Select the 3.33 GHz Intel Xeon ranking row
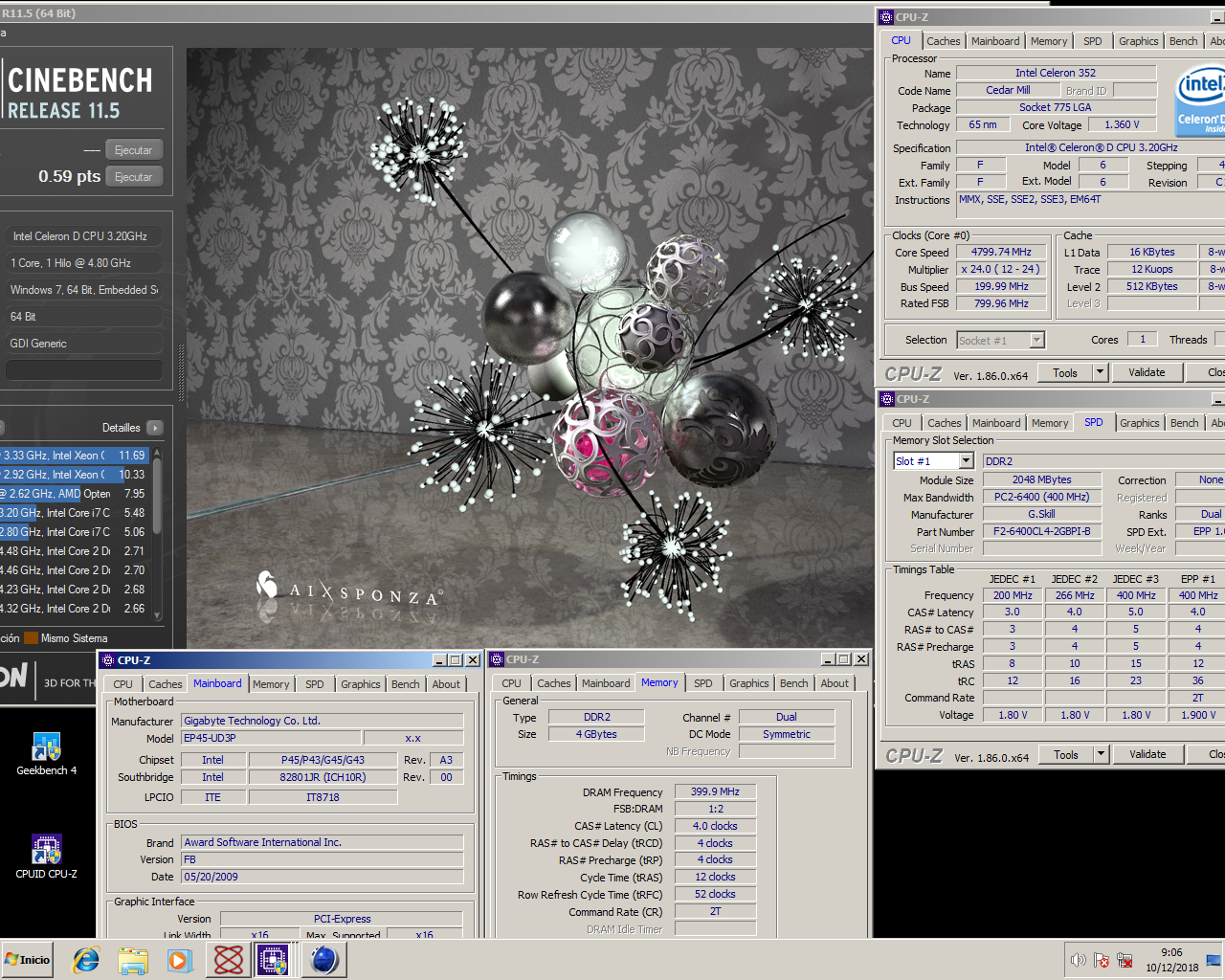The width and height of the screenshot is (1225, 980). click(x=75, y=456)
